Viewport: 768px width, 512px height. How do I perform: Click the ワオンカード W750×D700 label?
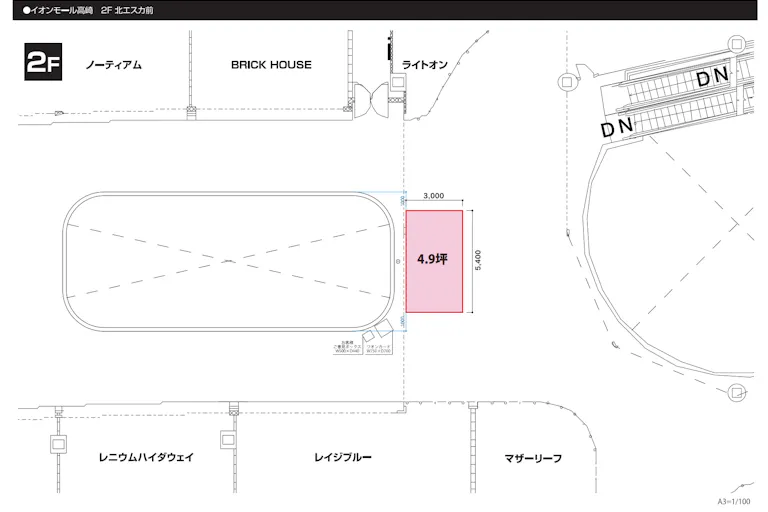point(379,349)
